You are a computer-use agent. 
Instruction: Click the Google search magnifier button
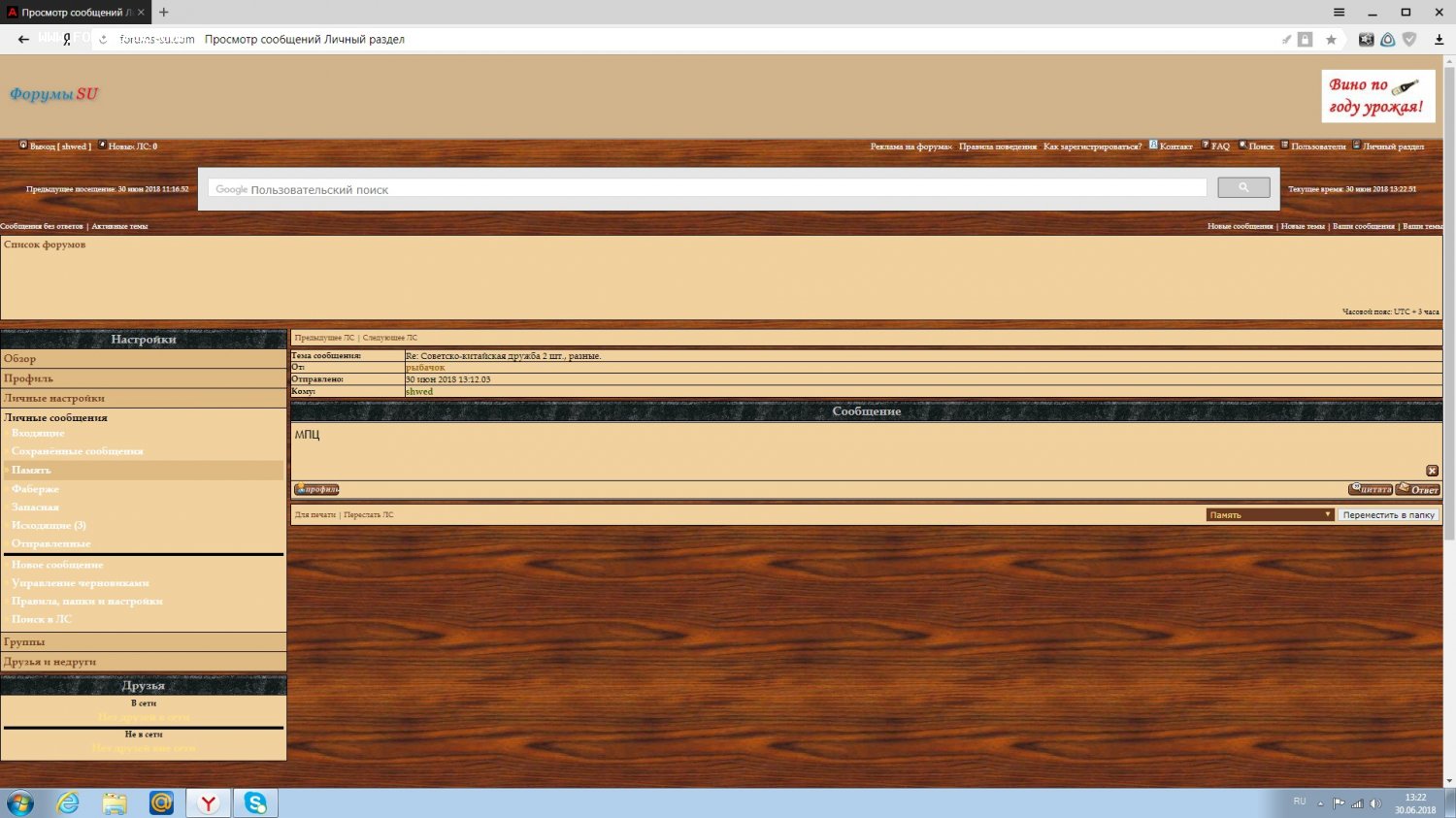pyautogui.click(x=1242, y=188)
